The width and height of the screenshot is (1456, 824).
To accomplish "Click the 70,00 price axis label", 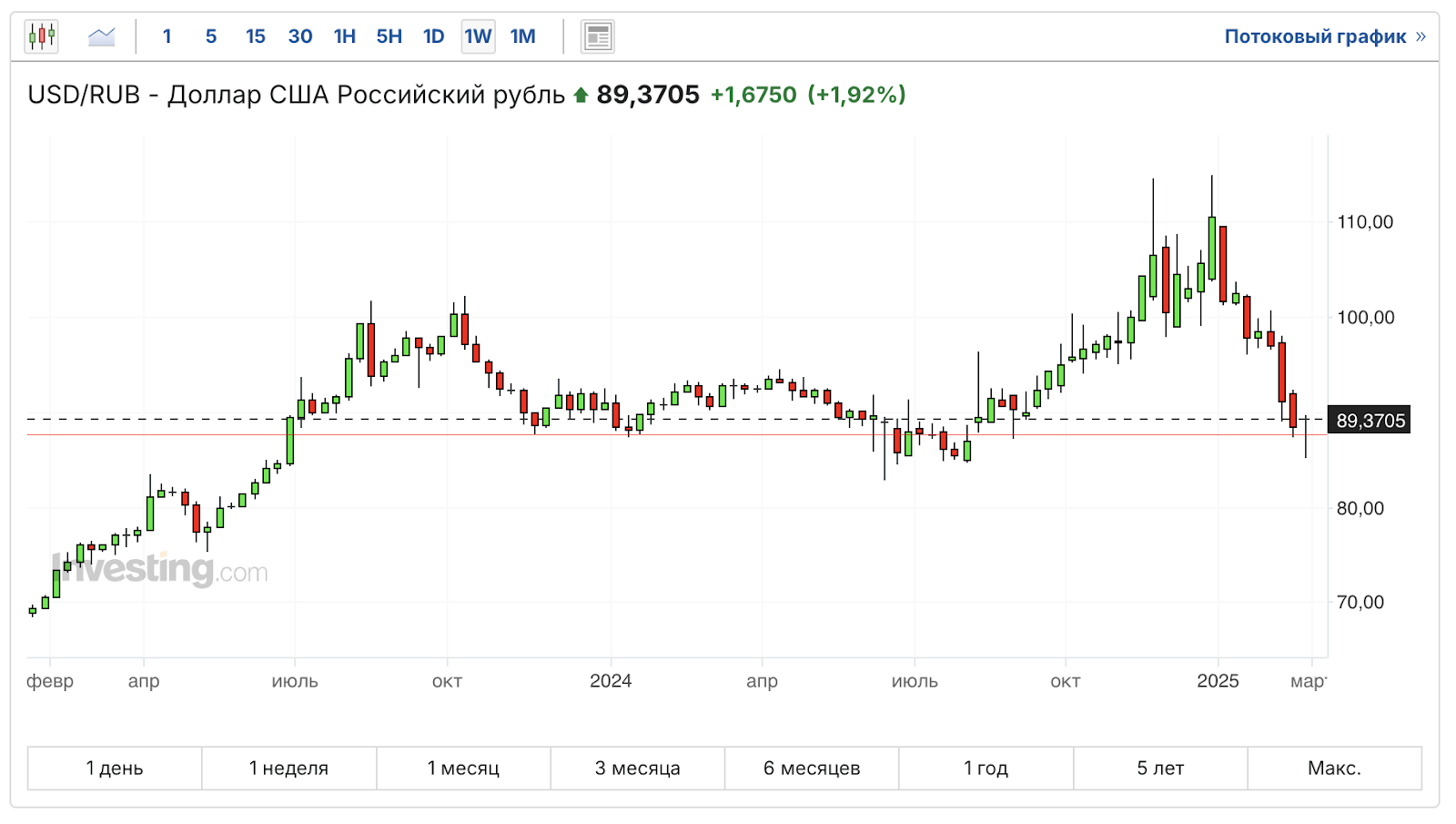I will point(1360,602).
